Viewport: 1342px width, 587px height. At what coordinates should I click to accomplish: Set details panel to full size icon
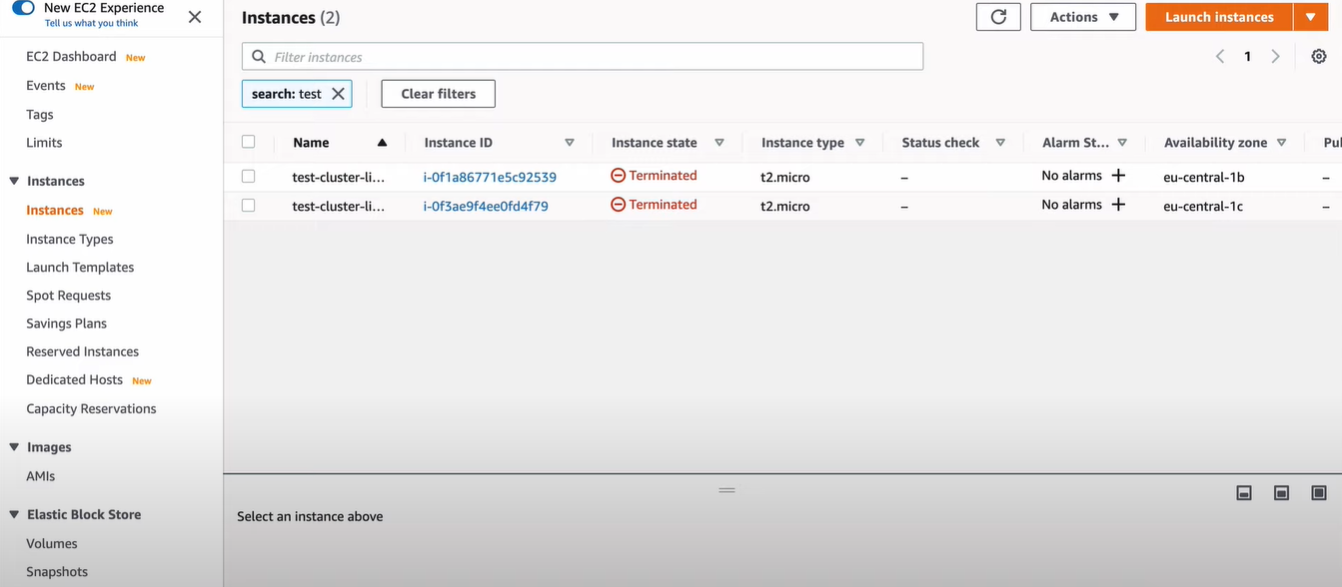tap(1319, 493)
